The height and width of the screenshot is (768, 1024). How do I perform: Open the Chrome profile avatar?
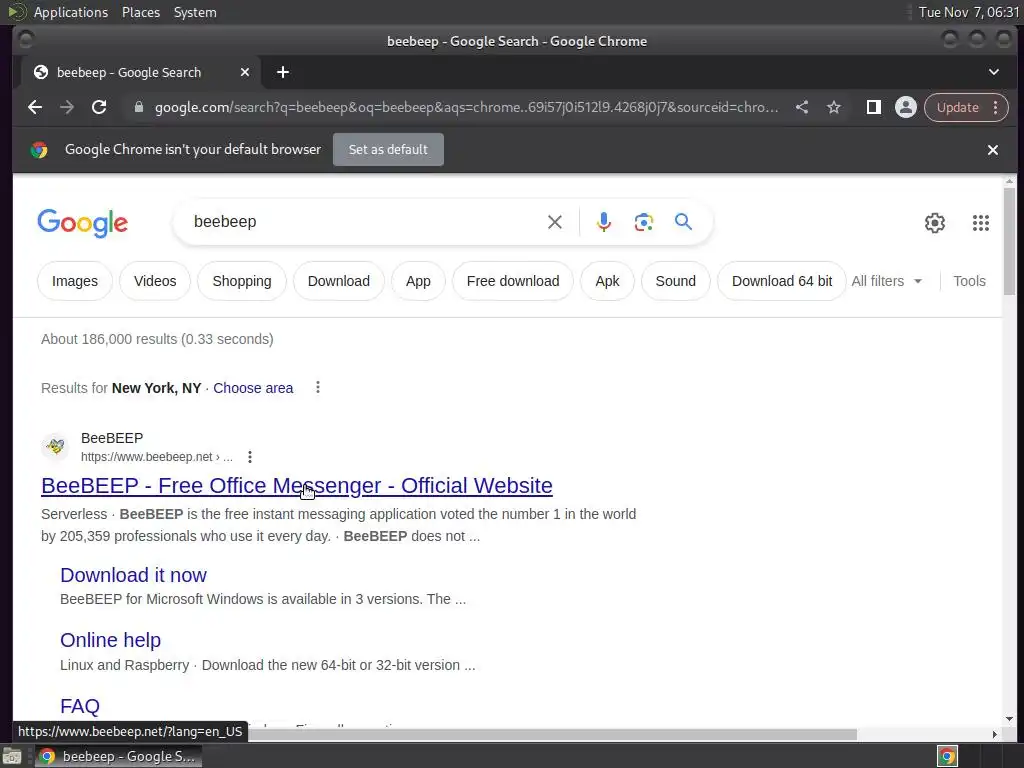[x=906, y=107]
